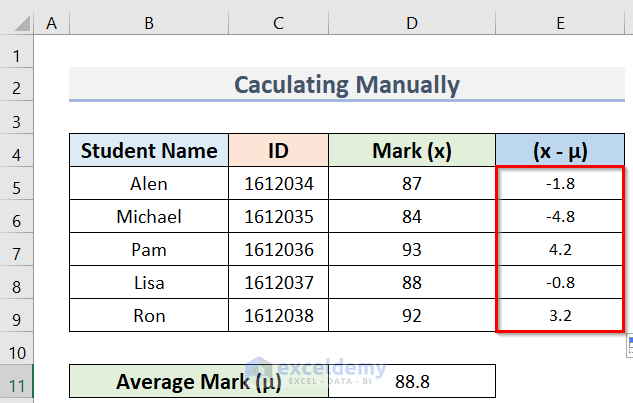
Task: Select the 'Mark (x)' header cell
Action: pos(411,151)
